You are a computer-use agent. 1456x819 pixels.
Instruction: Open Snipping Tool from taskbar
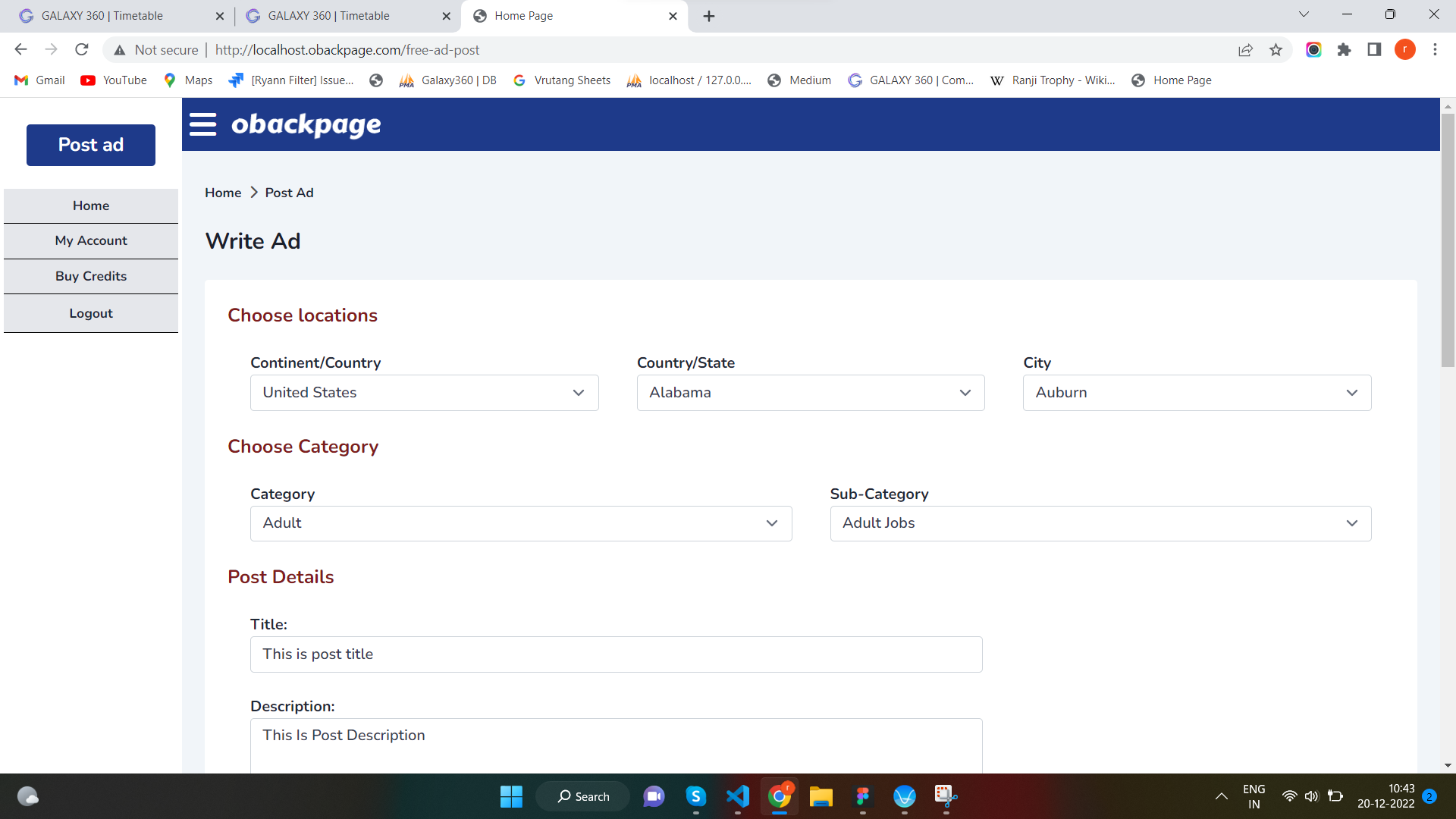[x=946, y=796]
